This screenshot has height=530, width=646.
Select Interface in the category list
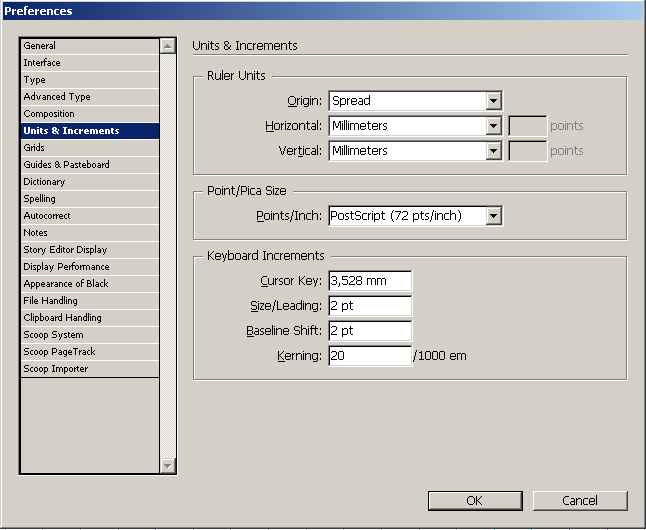pos(90,63)
